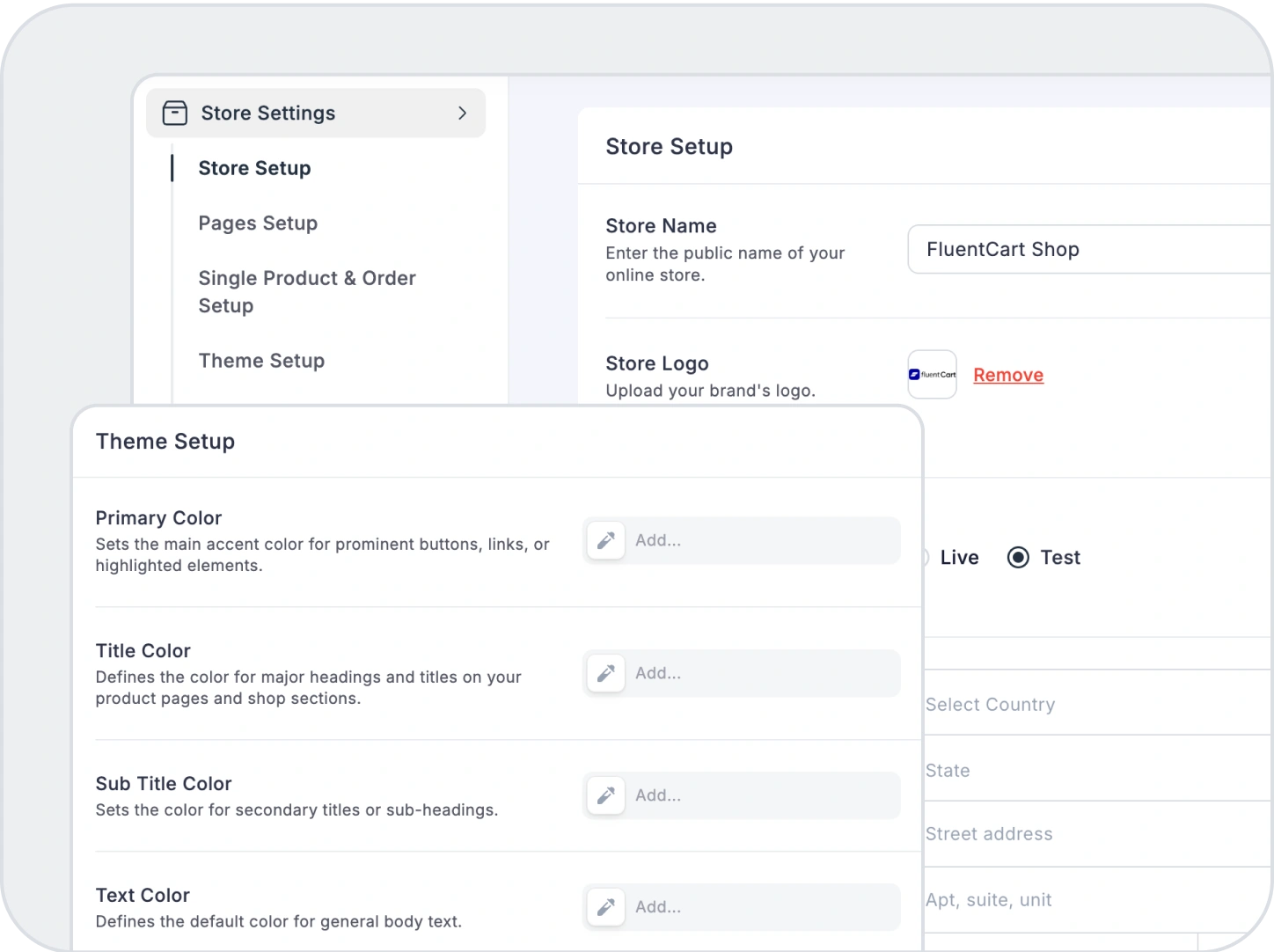Screen dimensions: 1274x952
Task: Click the Sub Title Color eyedropper icon
Action: [x=605, y=795]
